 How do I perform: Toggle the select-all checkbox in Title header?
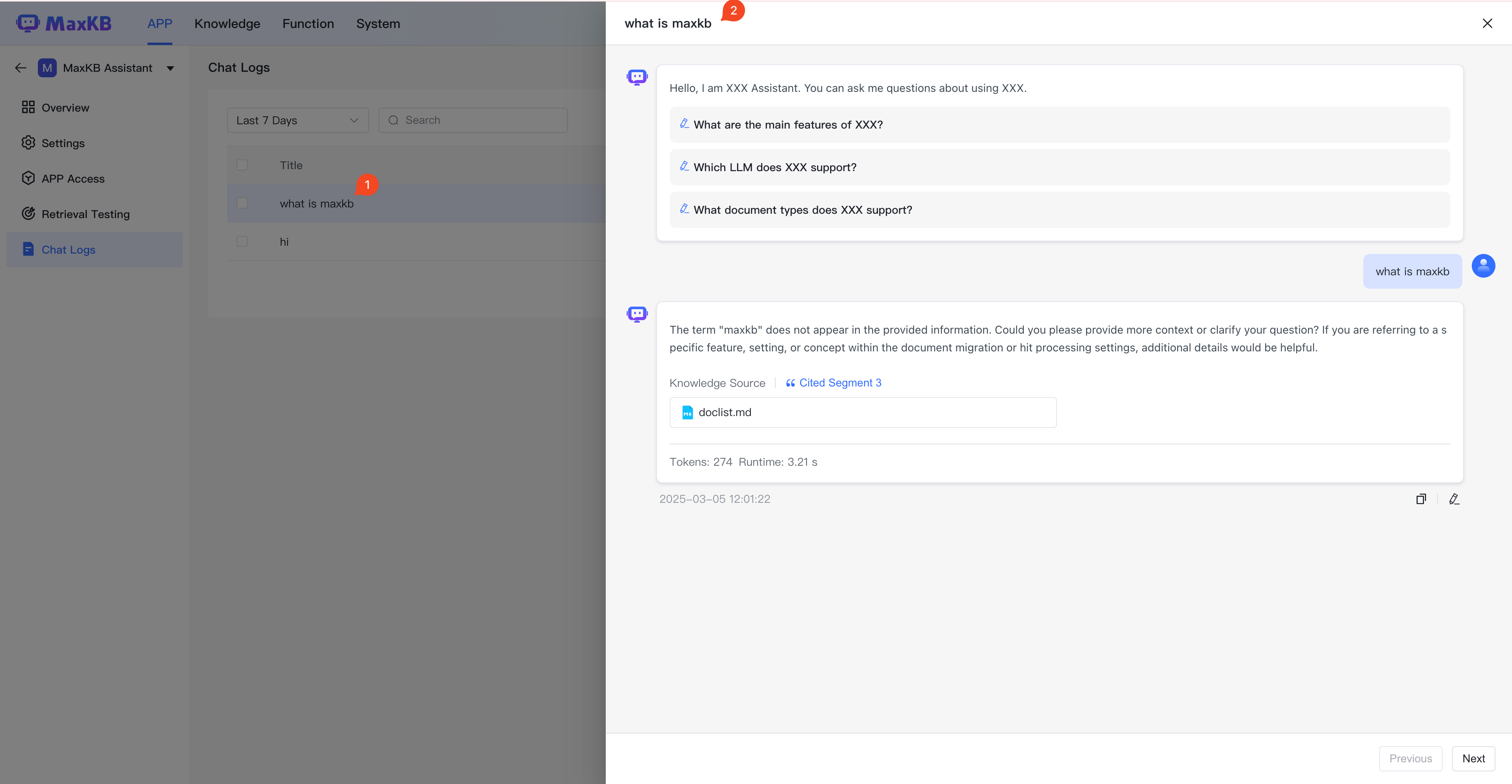click(x=242, y=165)
